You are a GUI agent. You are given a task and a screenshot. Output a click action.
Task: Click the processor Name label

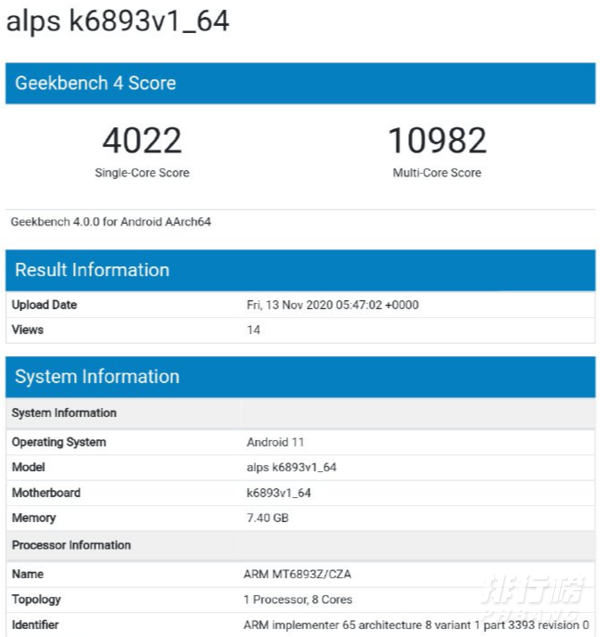pos(28,574)
